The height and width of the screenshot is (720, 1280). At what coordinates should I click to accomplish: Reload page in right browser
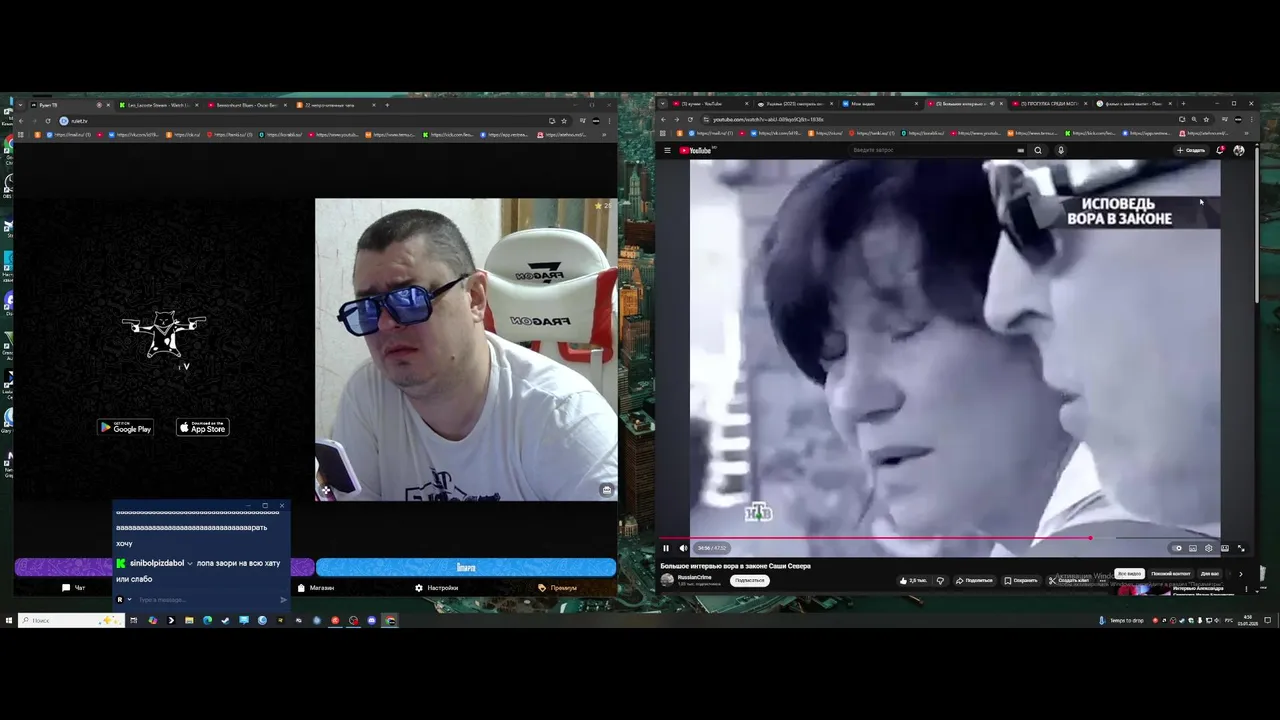coord(690,119)
